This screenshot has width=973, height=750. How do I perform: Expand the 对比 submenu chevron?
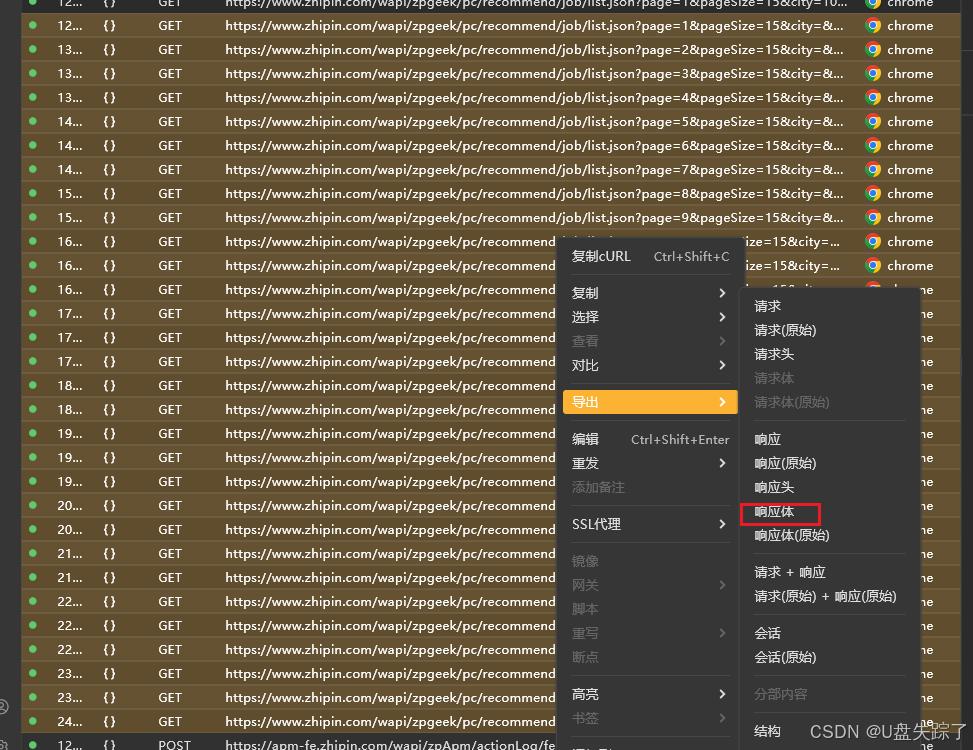(x=722, y=365)
